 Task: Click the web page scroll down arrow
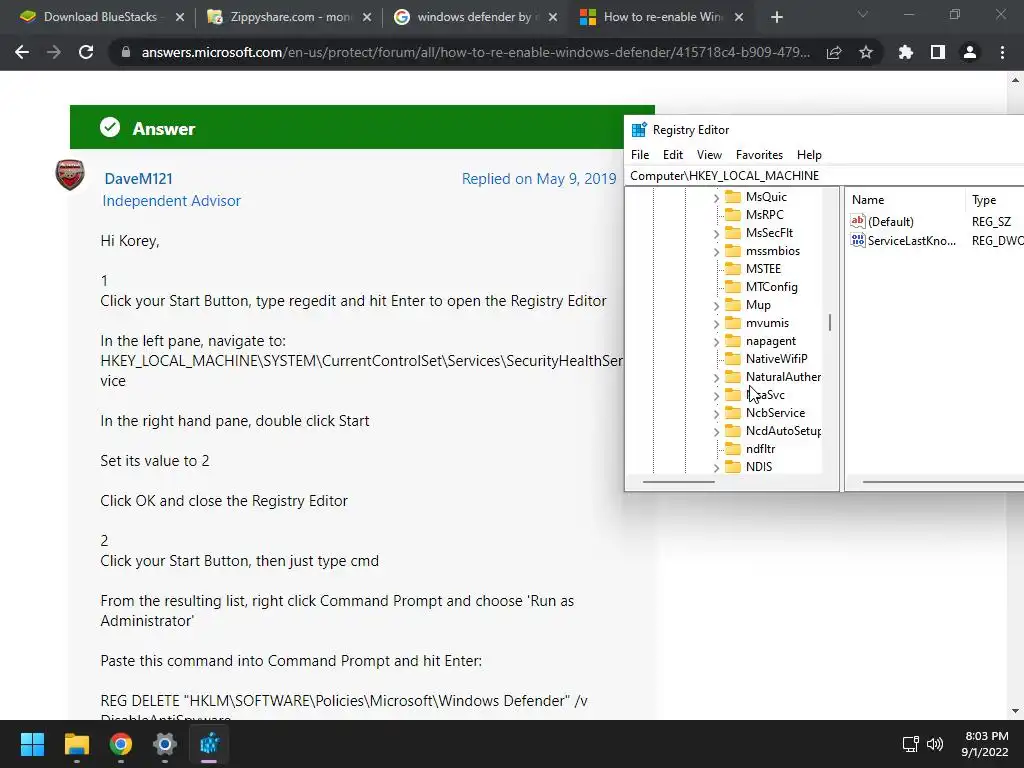pyautogui.click(x=1016, y=711)
